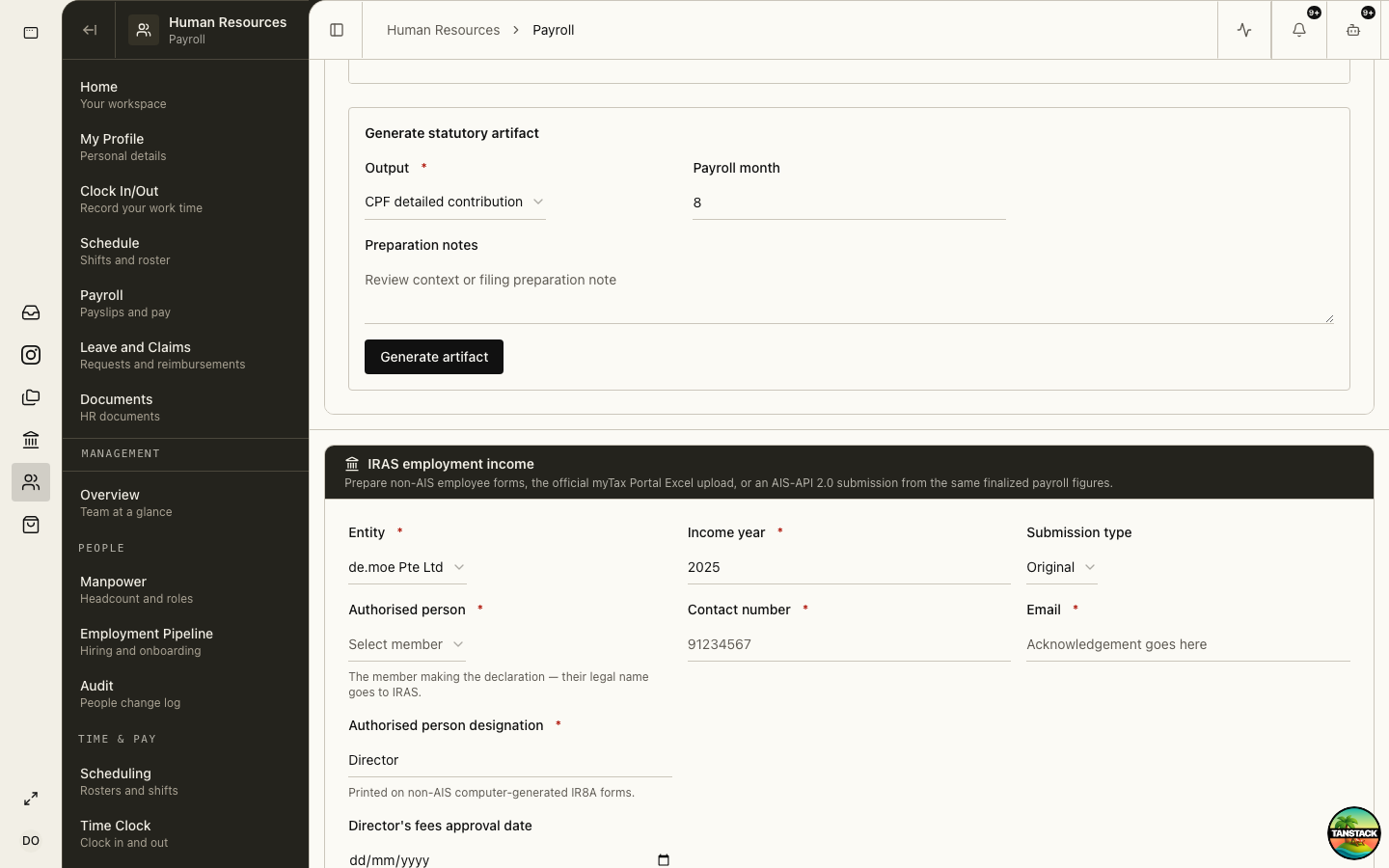Open Manpower in sidebar
Screen dimensions: 1389x868
pyautogui.click(x=185, y=589)
